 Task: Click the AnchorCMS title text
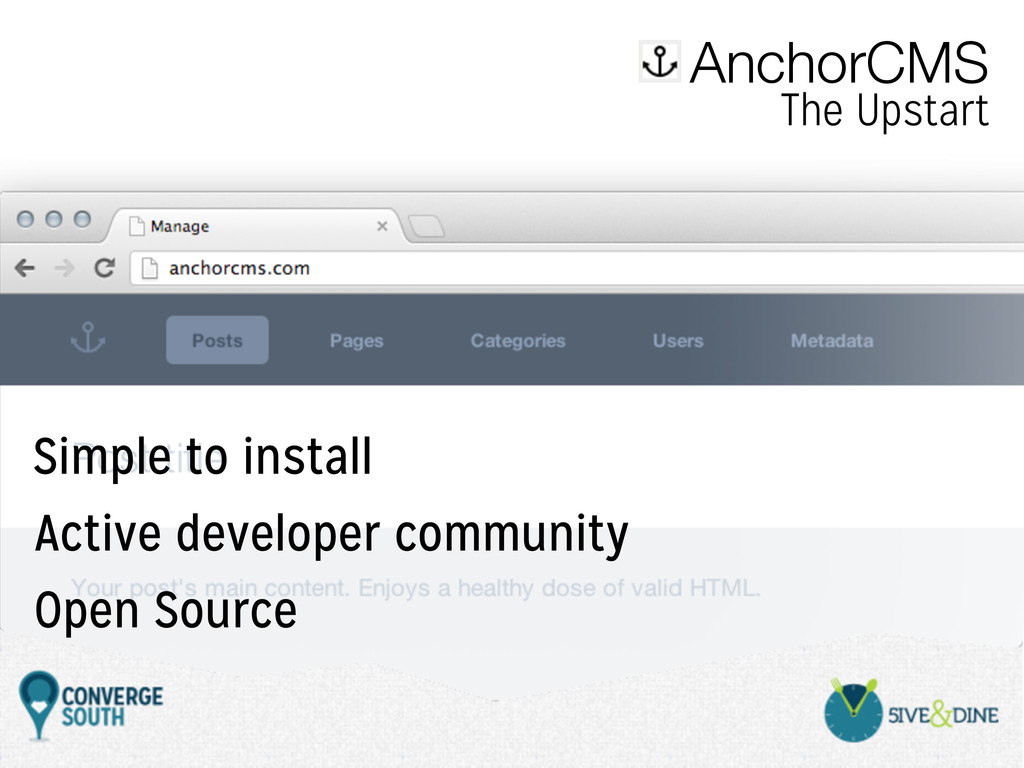point(839,62)
